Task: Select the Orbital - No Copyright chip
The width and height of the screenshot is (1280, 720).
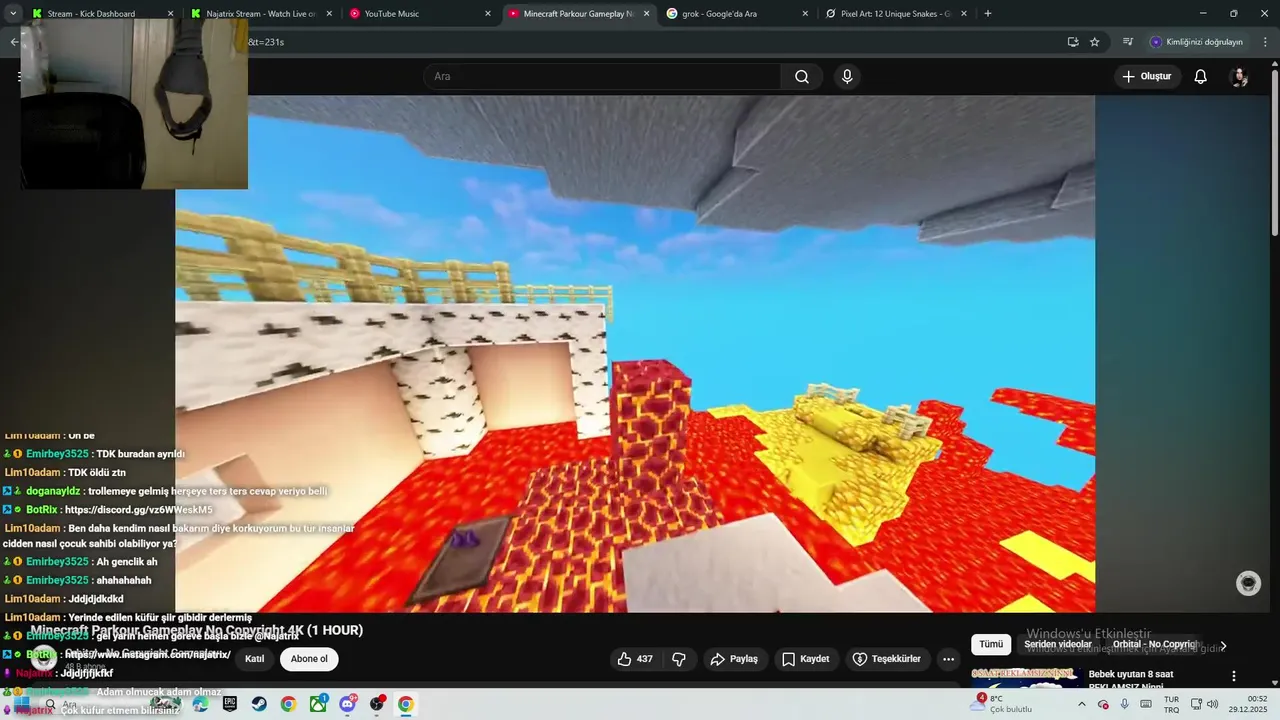Action: (x=1154, y=644)
